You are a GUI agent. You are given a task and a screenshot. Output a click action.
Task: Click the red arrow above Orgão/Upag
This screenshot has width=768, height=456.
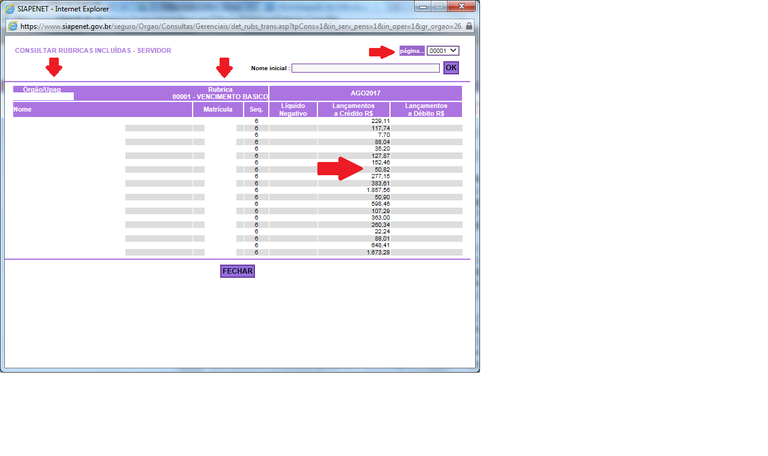pyautogui.click(x=54, y=68)
